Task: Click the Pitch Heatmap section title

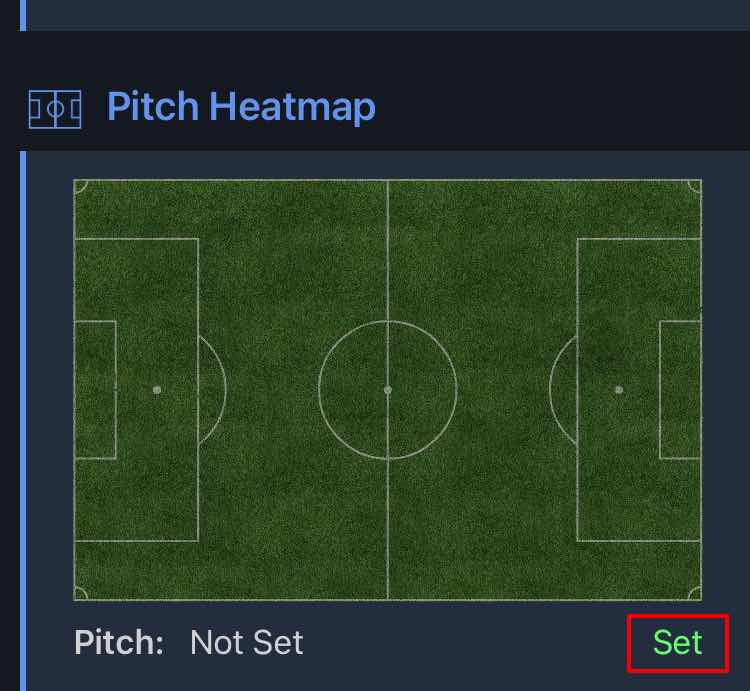Action: pos(241,107)
